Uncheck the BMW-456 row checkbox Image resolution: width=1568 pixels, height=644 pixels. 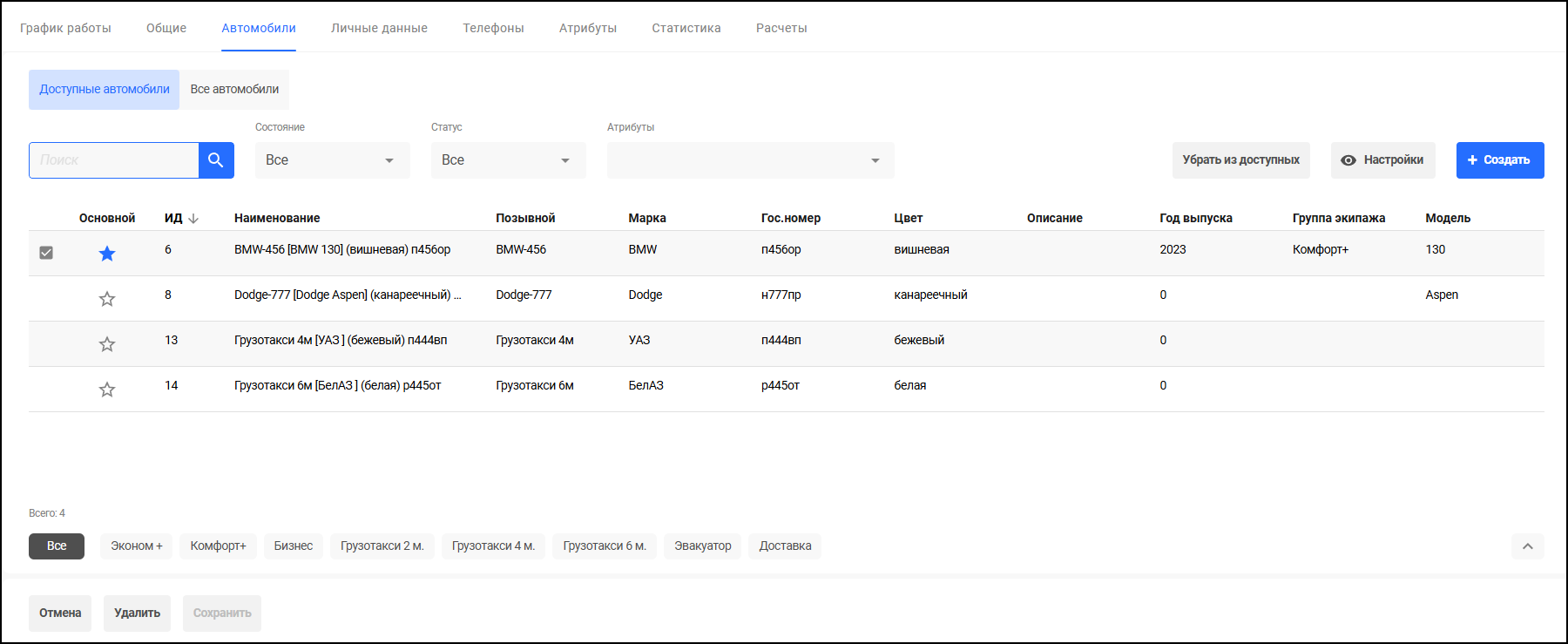pyautogui.click(x=46, y=253)
